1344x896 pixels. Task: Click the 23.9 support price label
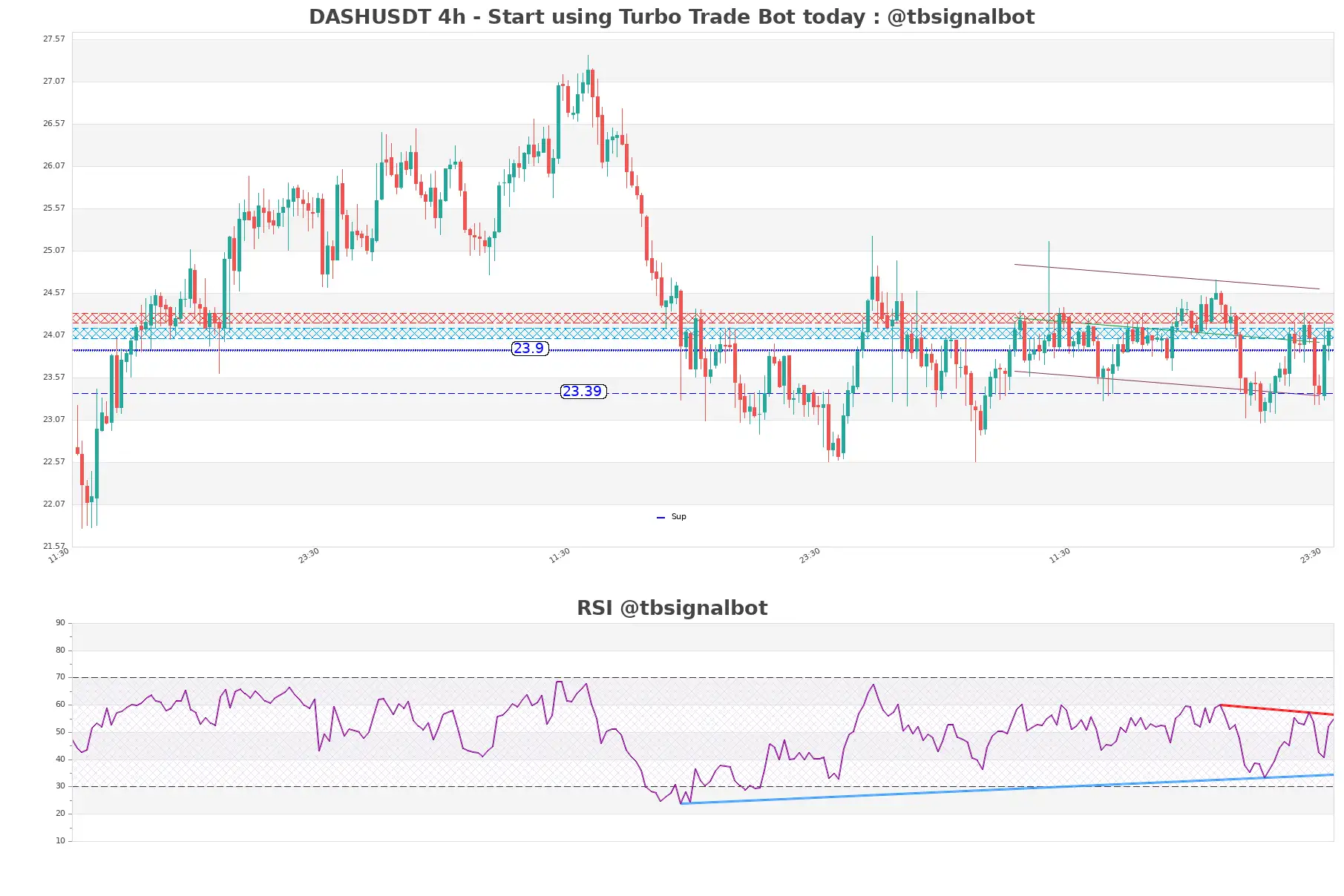coord(530,348)
